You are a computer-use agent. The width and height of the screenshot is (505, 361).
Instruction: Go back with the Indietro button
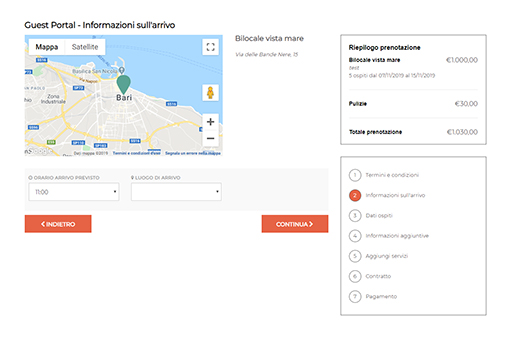(x=58, y=224)
